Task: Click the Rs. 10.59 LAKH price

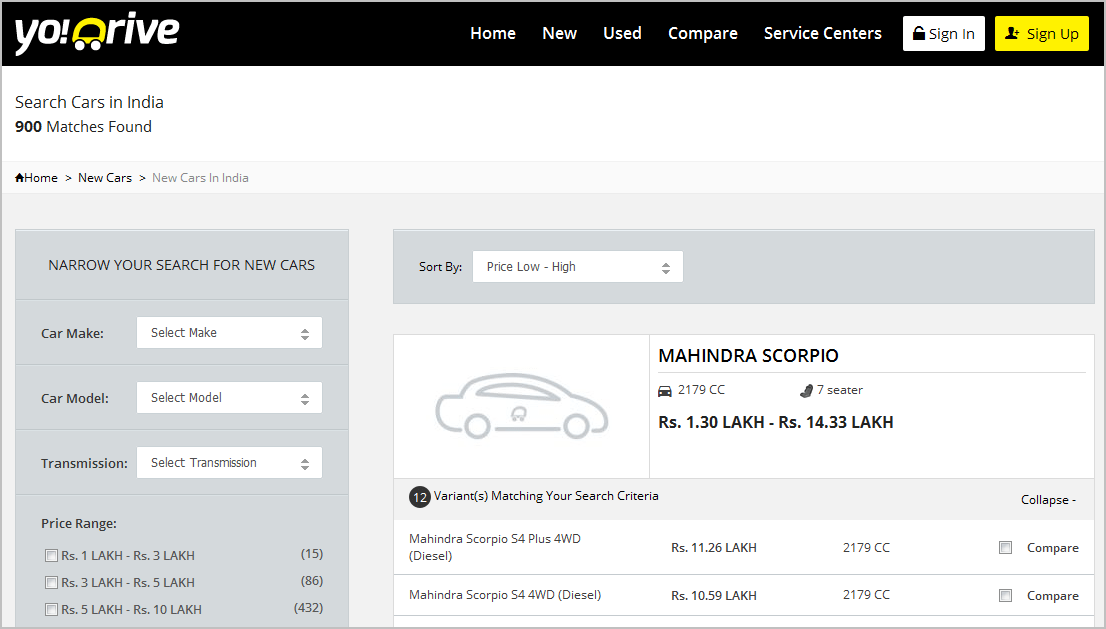Action: coord(714,596)
